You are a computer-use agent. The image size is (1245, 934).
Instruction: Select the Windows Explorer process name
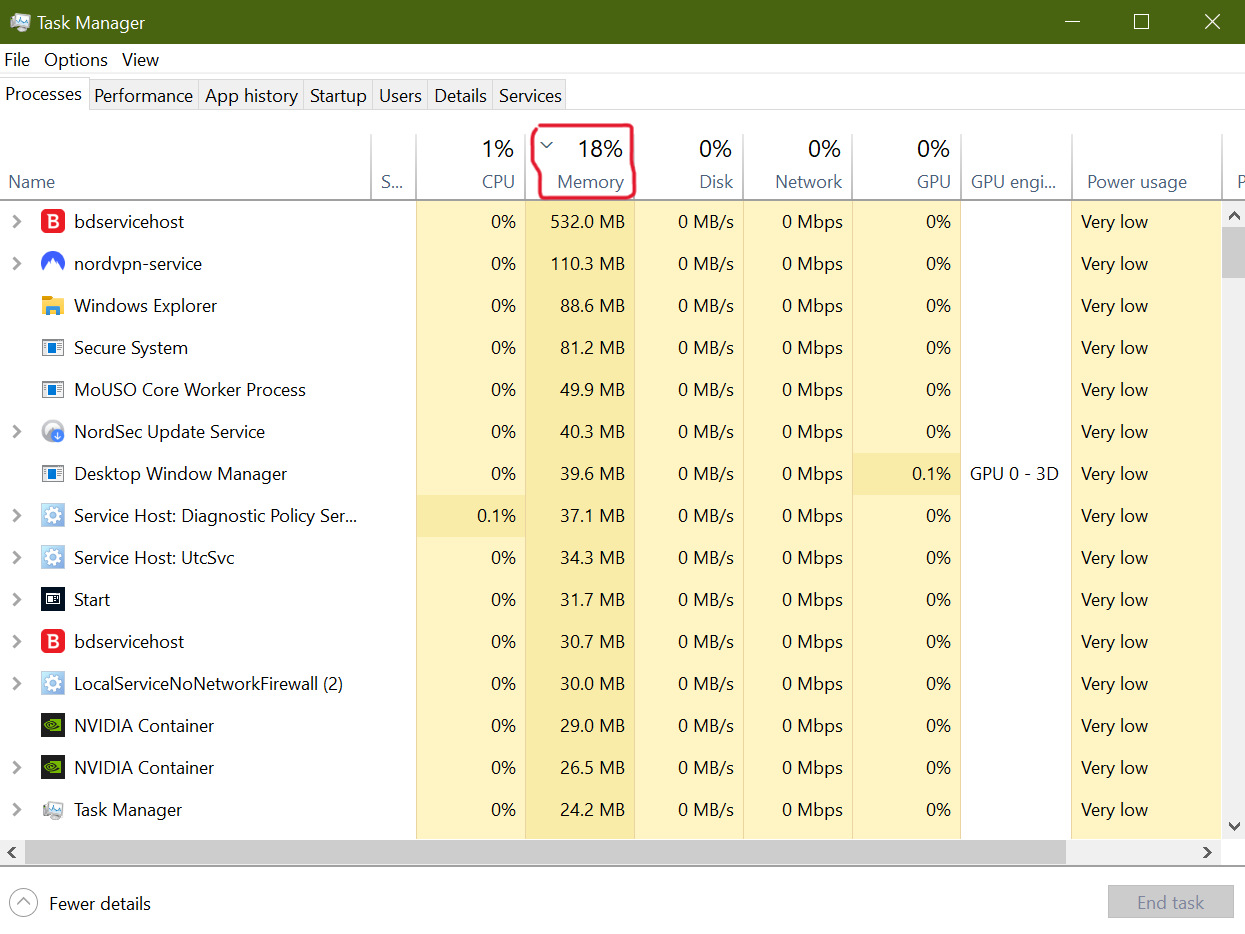145,306
